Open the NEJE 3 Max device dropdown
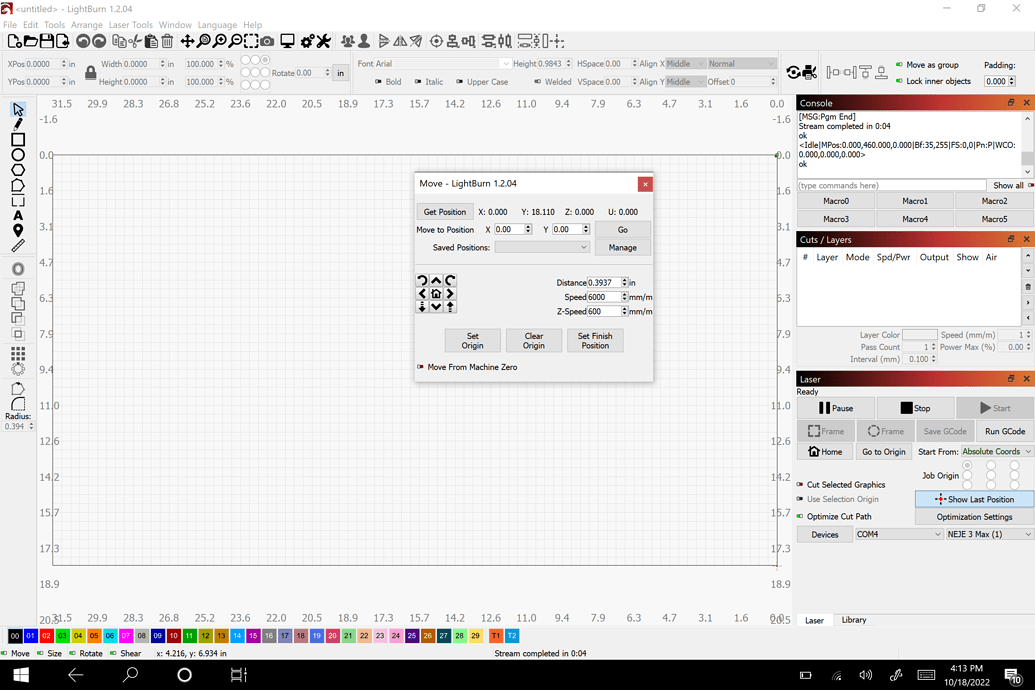The height and width of the screenshot is (690, 1035). click(x=988, y=534)
